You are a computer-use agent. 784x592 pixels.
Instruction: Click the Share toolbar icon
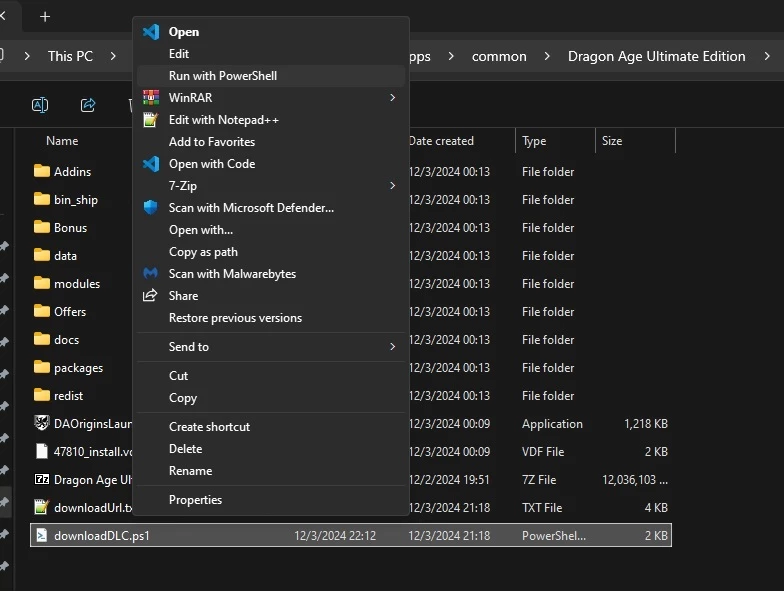point(88,105)
